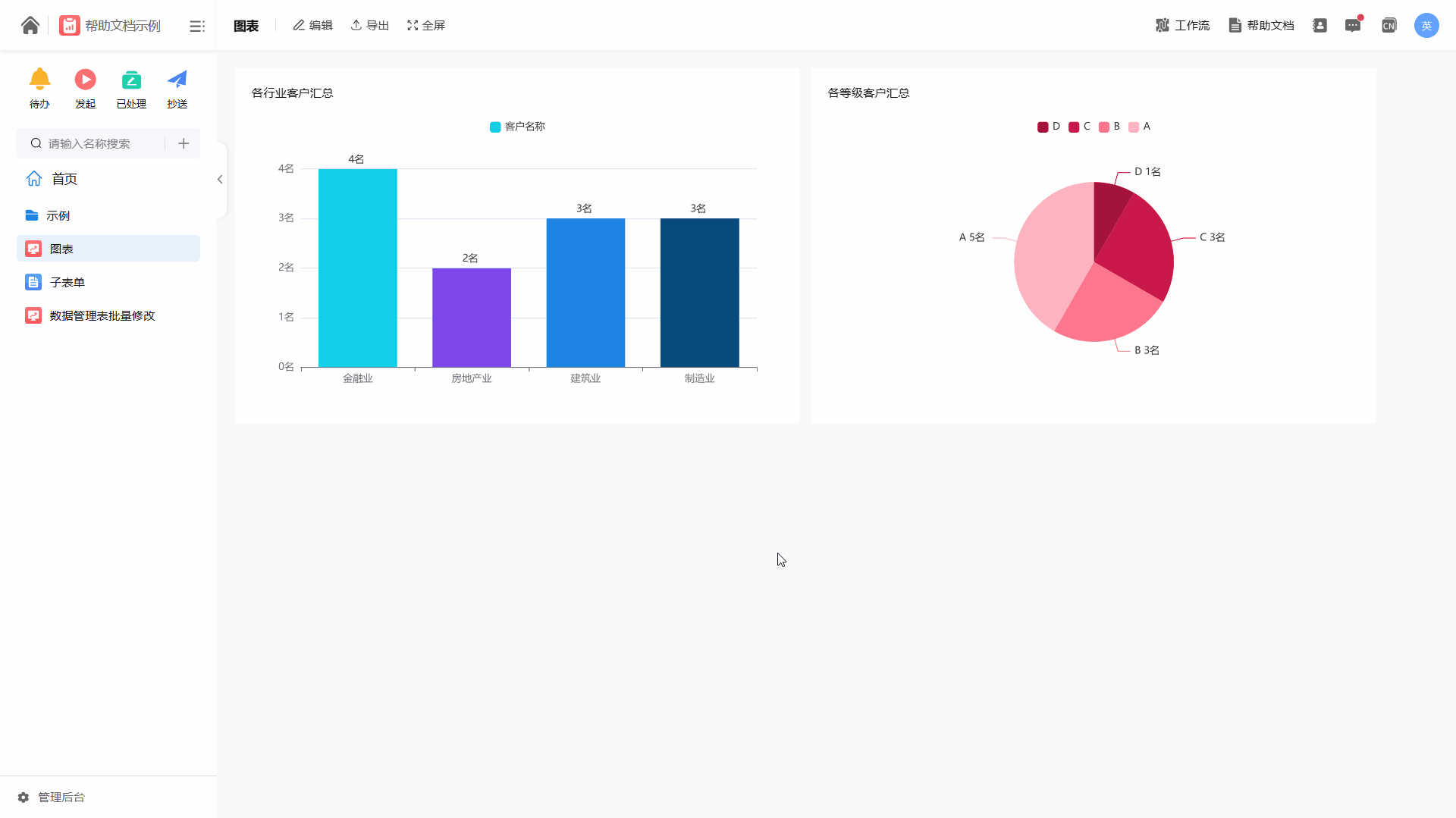Click the 'D 1名' pie label
This screenshot has height=818, width=1456.
1148,172
